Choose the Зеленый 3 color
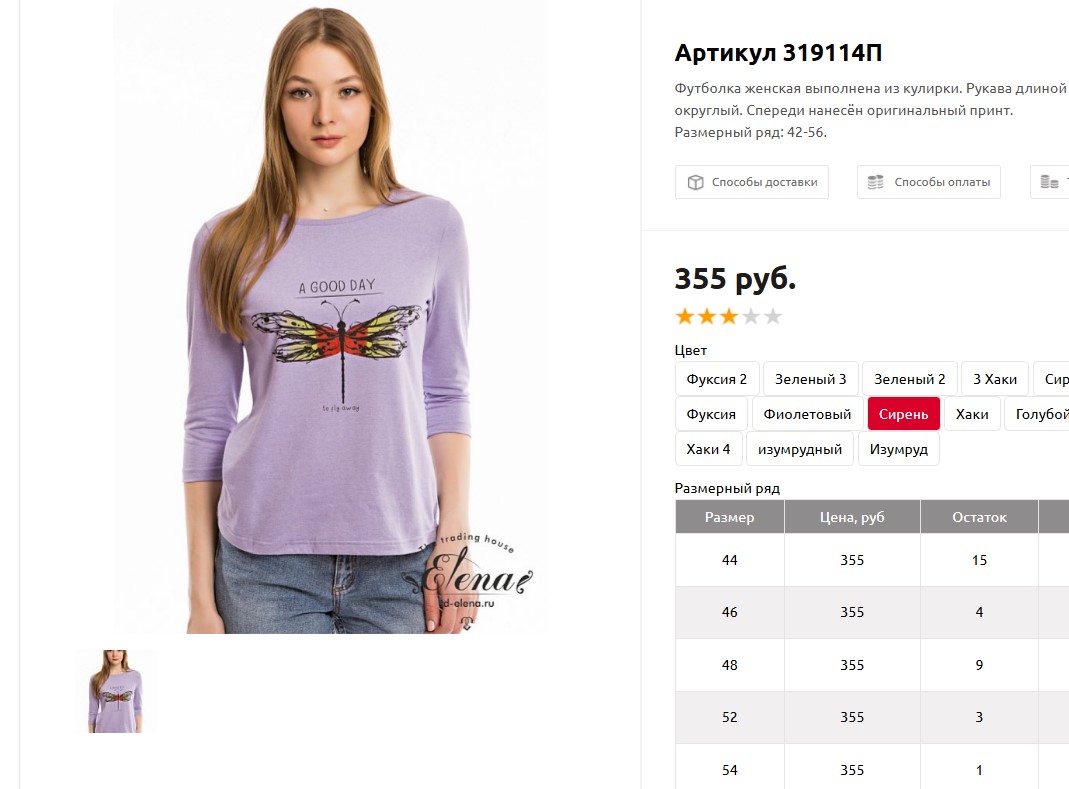 (x=811, y=379)
